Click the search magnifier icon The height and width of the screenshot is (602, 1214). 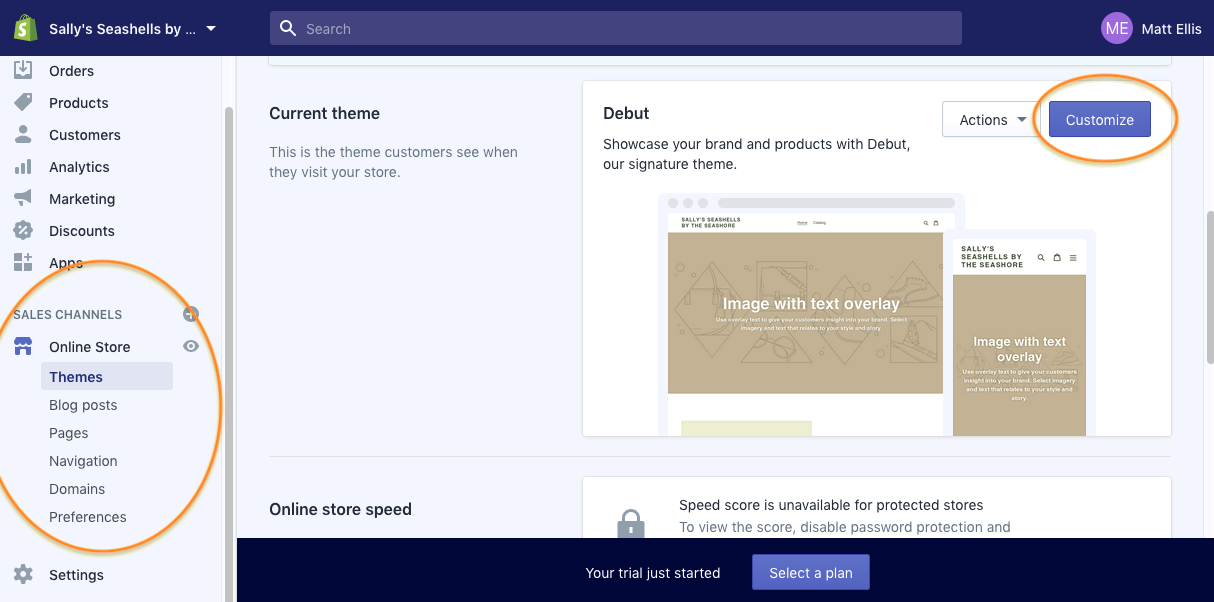point(288,28)
